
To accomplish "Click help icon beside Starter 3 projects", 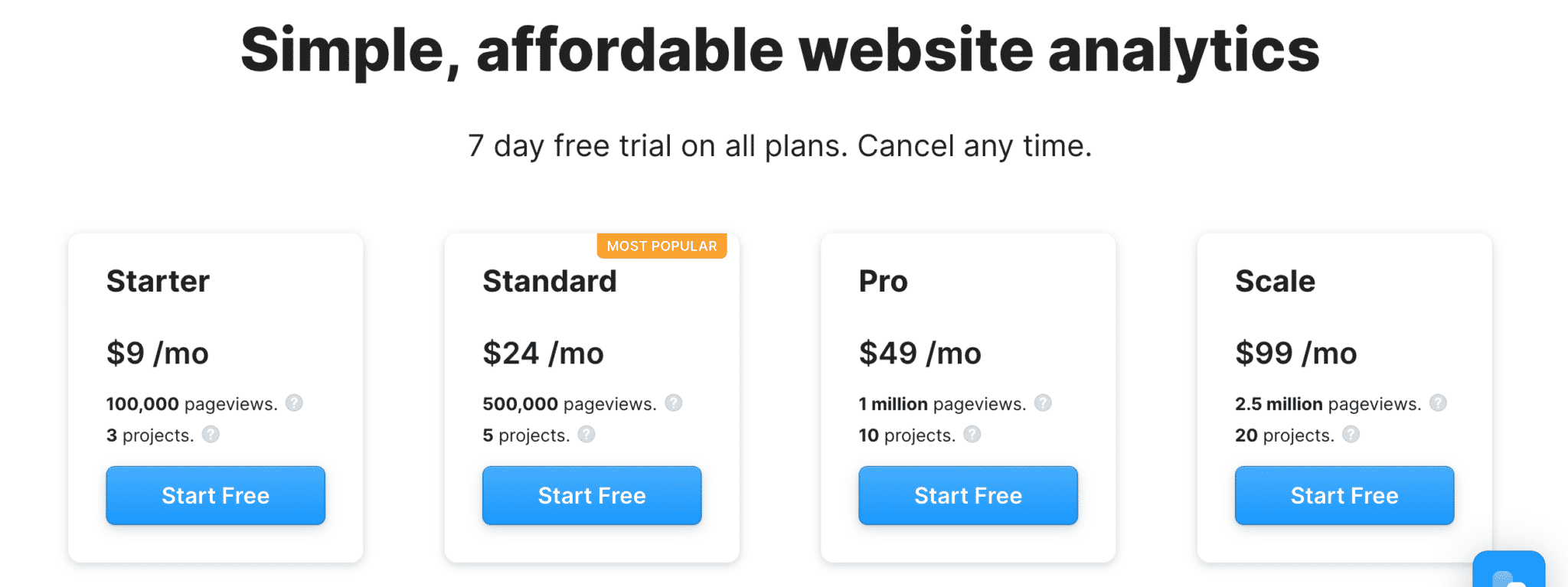I will (x=211, y=435).
